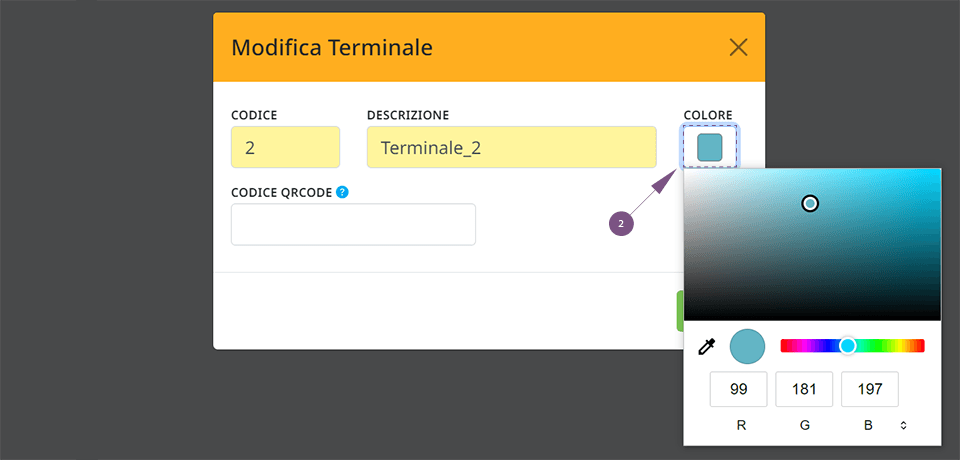The height and width of the screenshot is (460, 960).
Task: Choose black at the bottom of shade area
Action: tap(812, 317)
